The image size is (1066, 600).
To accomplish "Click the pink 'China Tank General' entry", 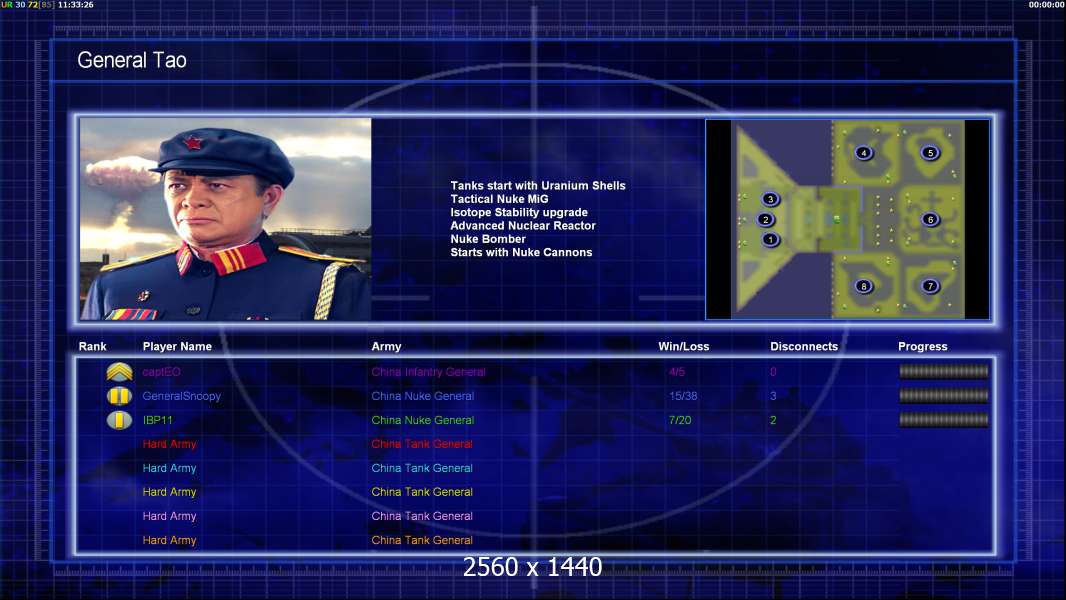I will click(422, 516).
